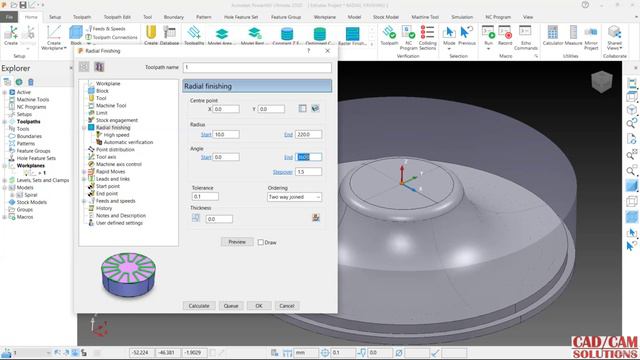This screenshot has height=360, width=640.
Task: Click the Thickness value field
Action: point(219,219)
